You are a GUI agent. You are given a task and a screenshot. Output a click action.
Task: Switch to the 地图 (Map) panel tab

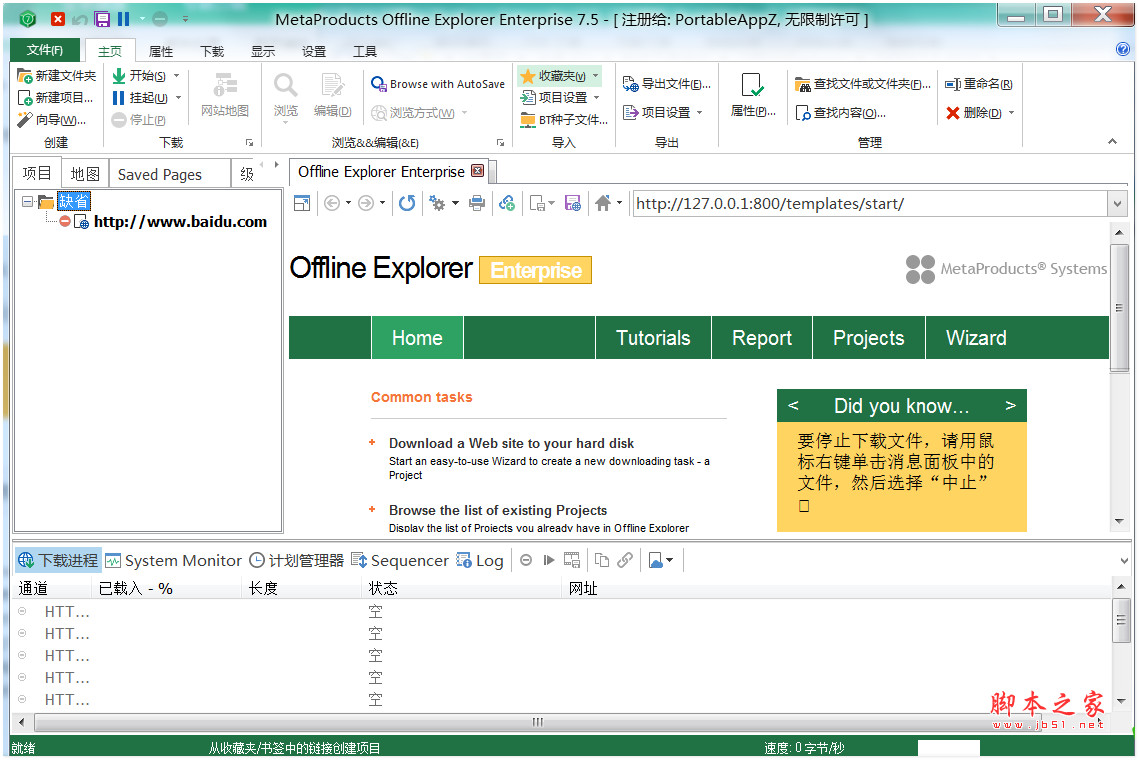pyautogui.click(x=85, y=174)
